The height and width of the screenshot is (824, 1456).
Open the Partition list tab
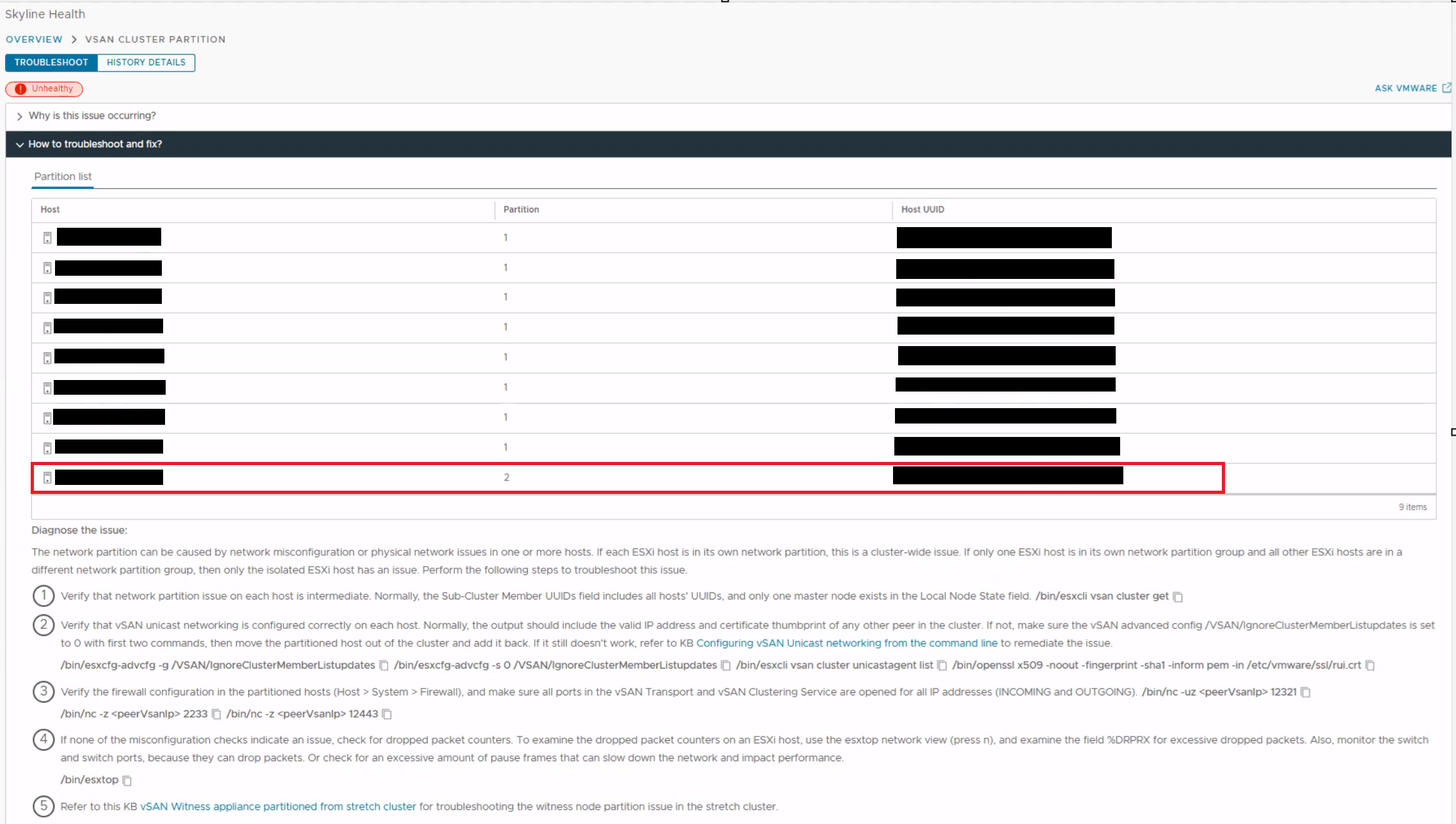(x=63, y=177)
